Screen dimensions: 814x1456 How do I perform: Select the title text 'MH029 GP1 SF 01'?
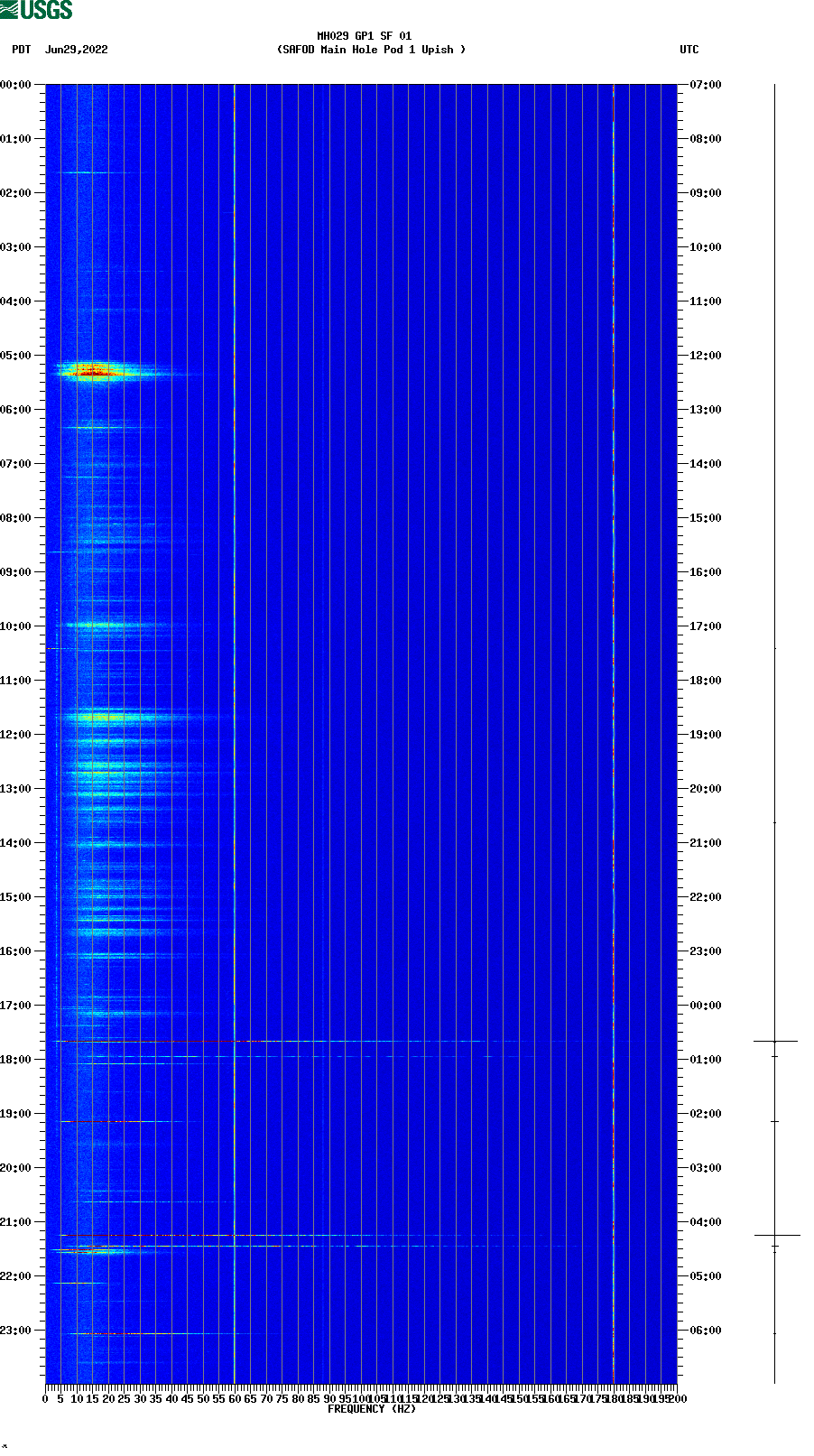click(364, 36)
